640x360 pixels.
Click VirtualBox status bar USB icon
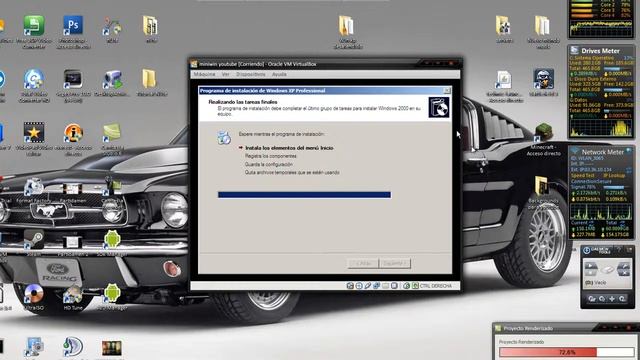368,286
